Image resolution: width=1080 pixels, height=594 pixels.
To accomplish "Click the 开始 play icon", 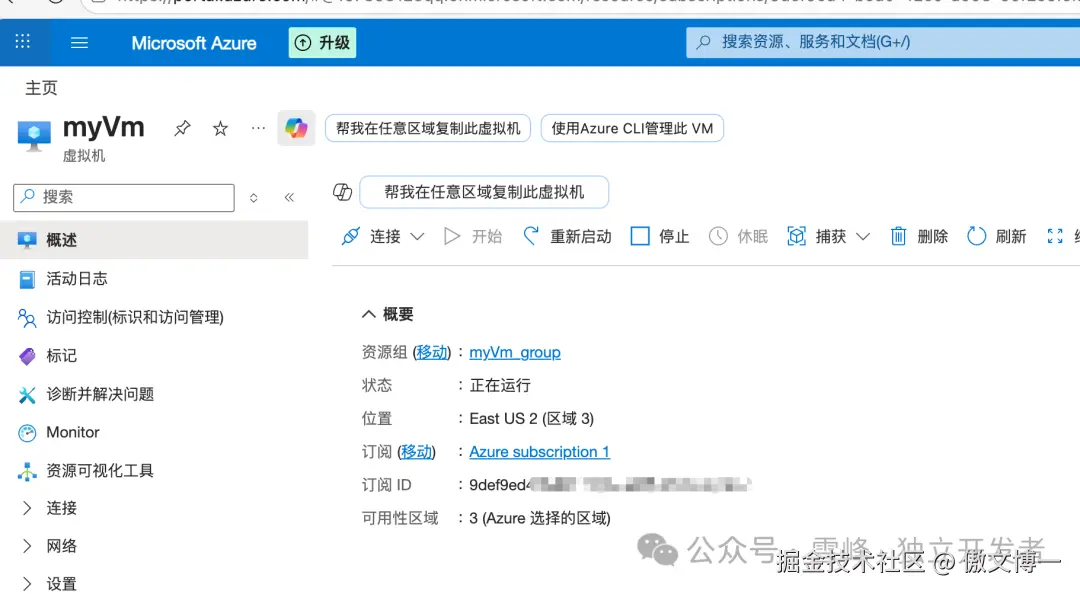I will (452, 236).
